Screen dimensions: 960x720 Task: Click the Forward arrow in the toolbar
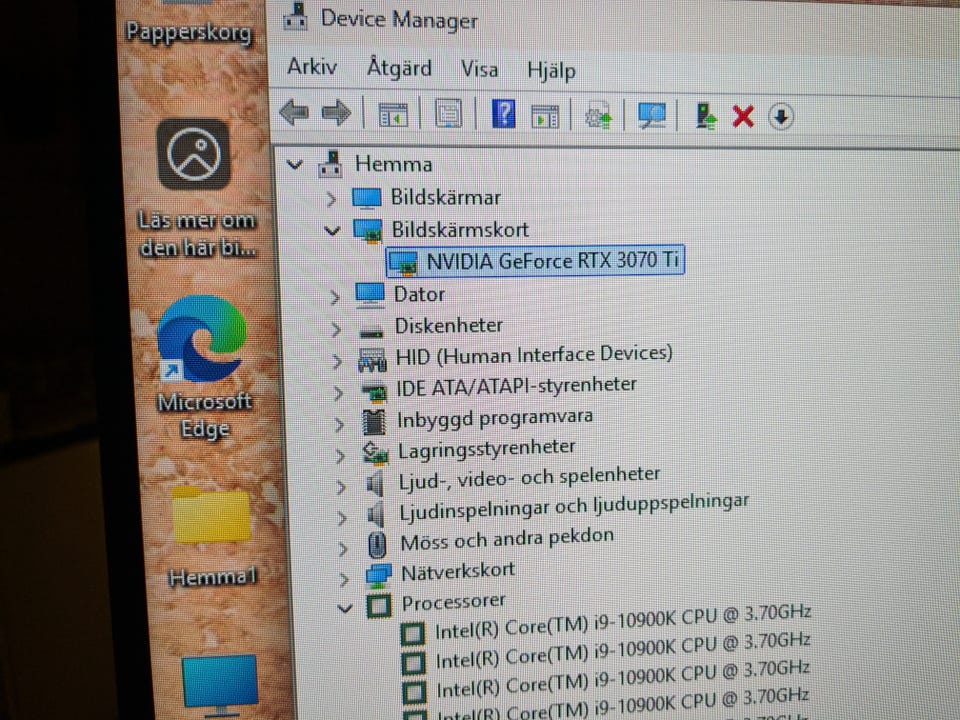tap(336, 113)
